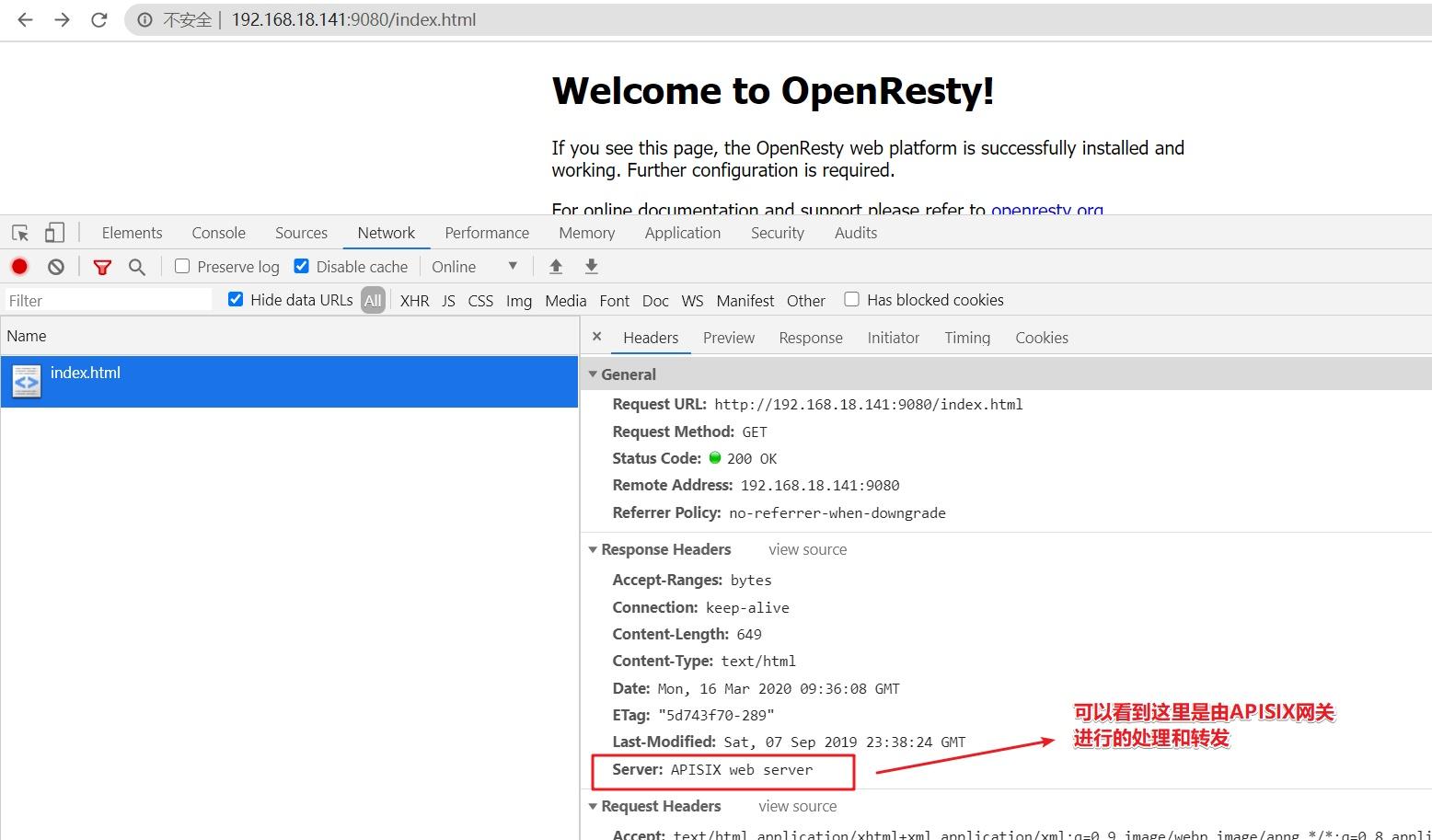The height and width of the screenshot is (840, 1432).
Task: Uncheck Hide data URLs
Action: click(x=236, y=299)
